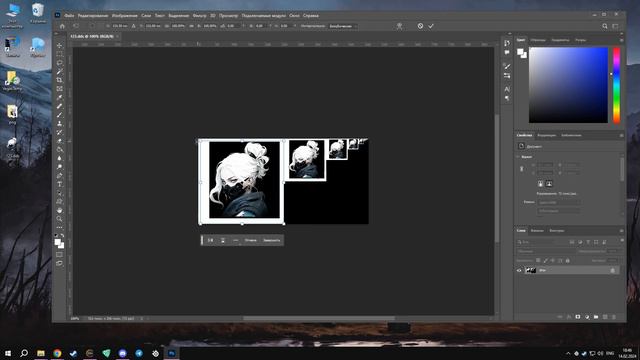Open Brush Settings icon in collapsed strip
Viewport: 640px width, 360px height.
507,66
